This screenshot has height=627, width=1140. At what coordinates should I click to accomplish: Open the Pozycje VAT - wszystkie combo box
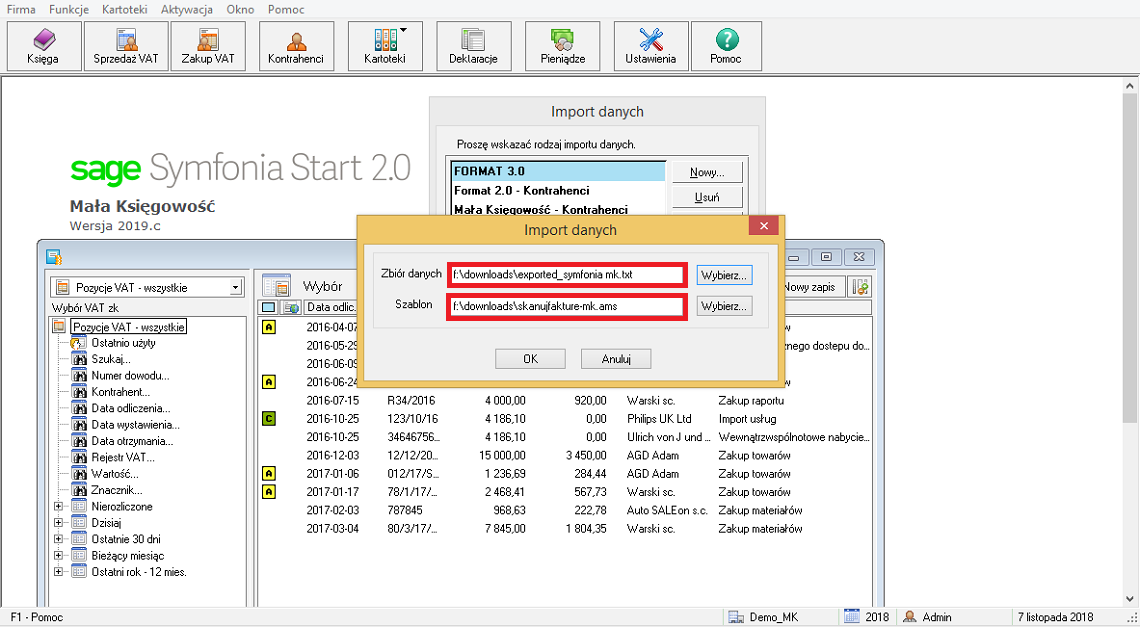pos(147,287)
